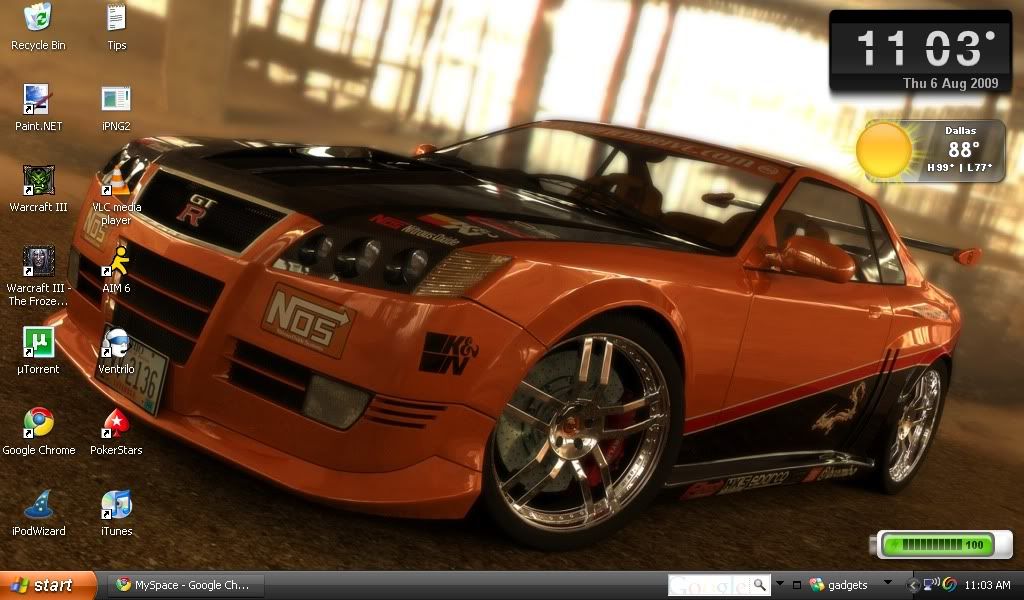Select the Ventrilo shortcut icon
This screenshot has height=600, width=1024.
tap(116, 342)
